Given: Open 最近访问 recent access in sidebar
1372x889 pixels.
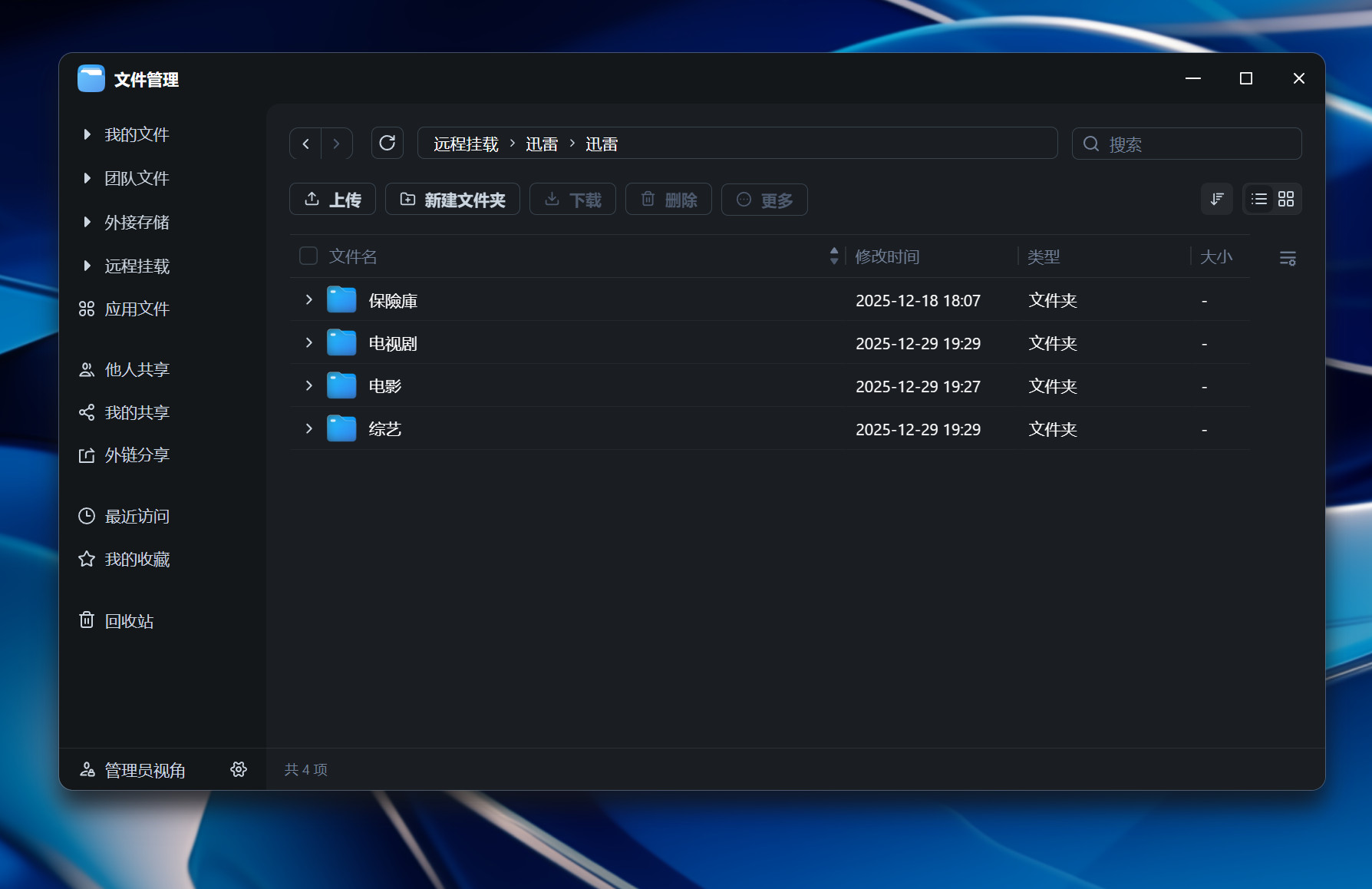Looking at the screenshot, I should (137, 516).
